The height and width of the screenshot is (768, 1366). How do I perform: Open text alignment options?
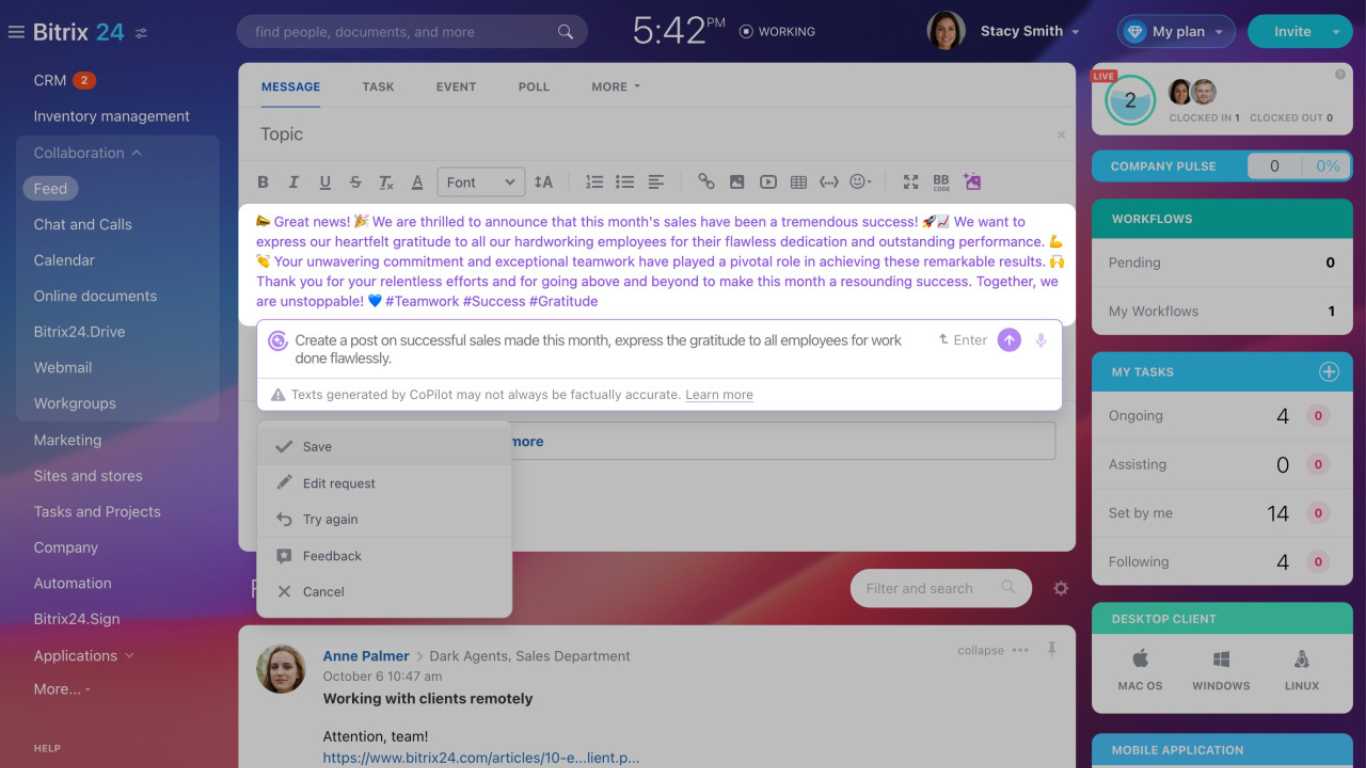pos(656,182)
